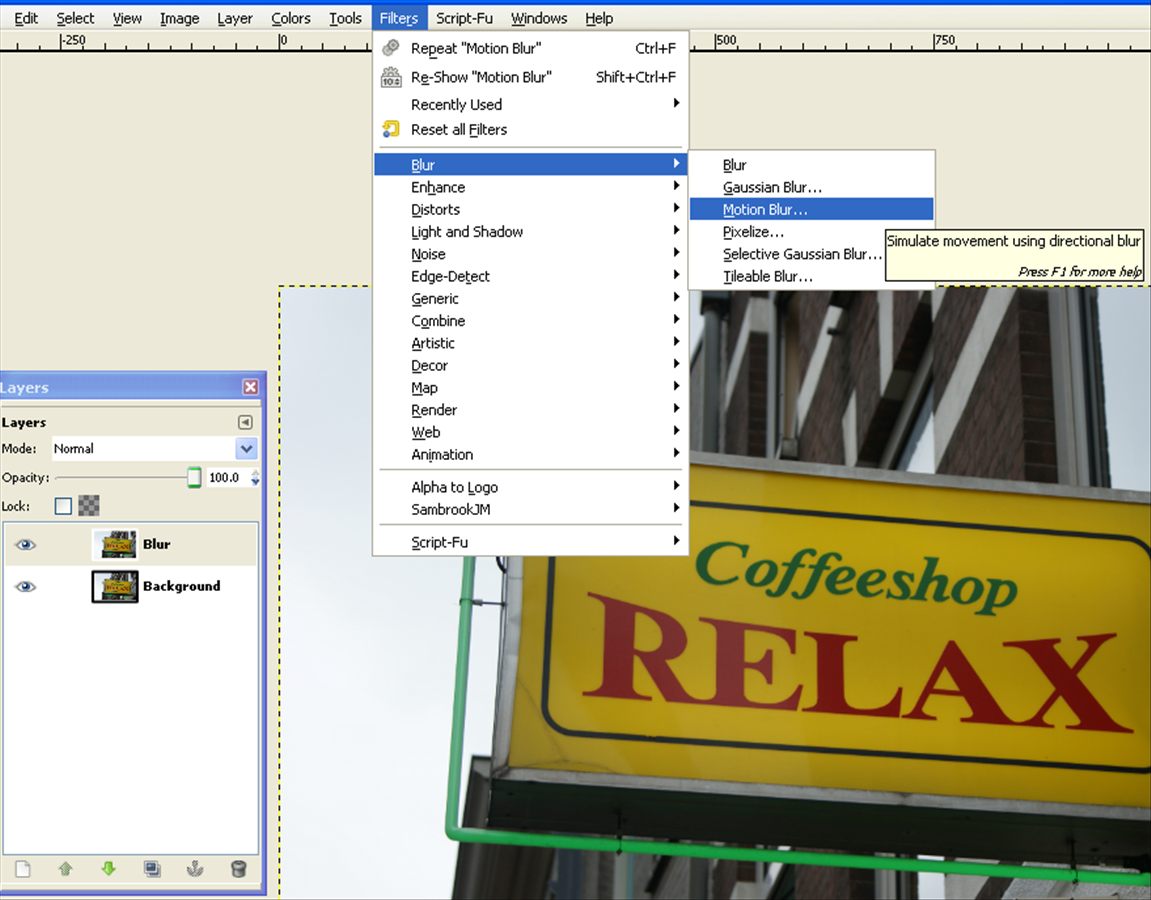The height and width of the screenshot is (900, 1151).
Task: Open the Edit menu
Action: 26,18
